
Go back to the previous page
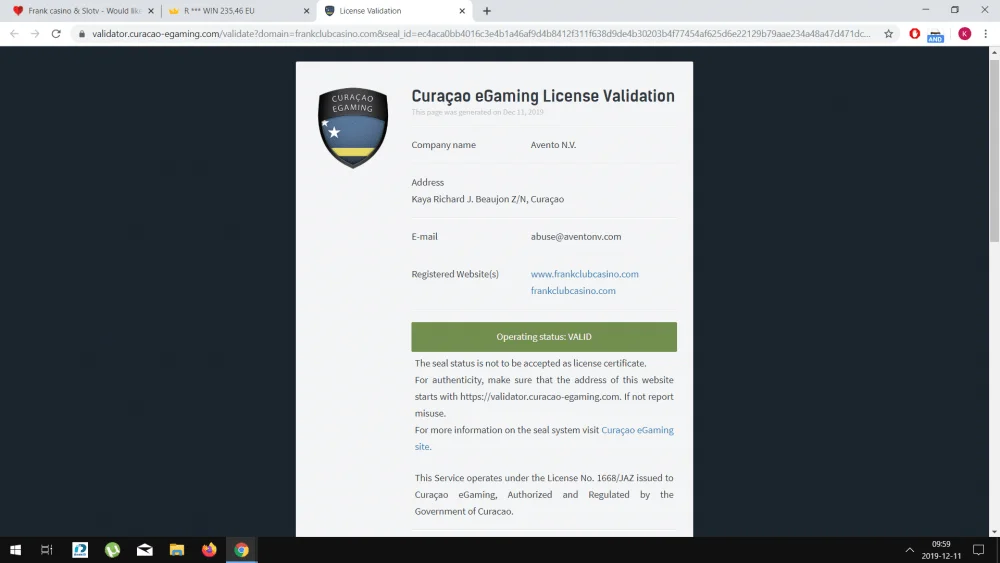(14, 34)
